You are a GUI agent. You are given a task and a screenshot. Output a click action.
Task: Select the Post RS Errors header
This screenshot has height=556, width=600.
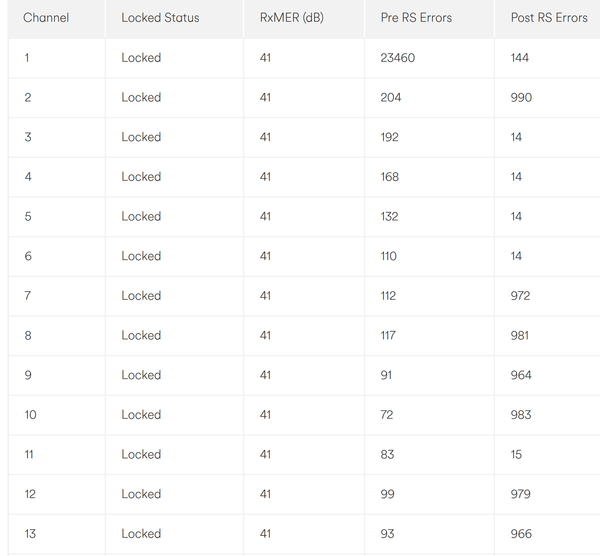coord(549,18)
